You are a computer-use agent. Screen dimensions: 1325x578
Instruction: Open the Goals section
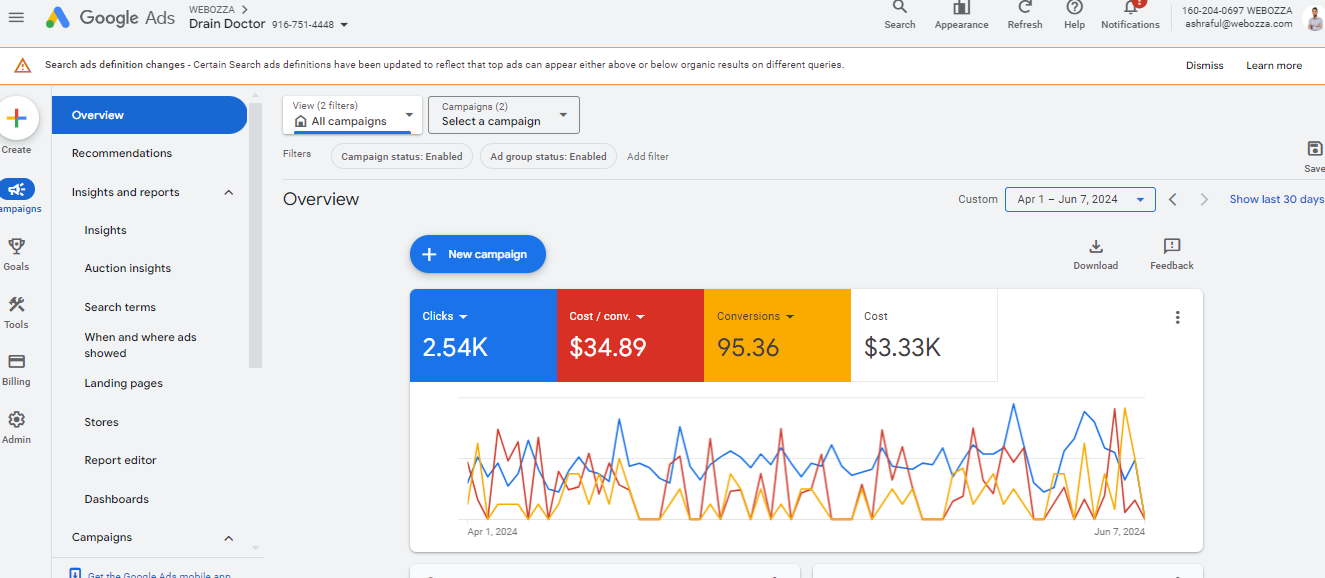tap(16, 250)
